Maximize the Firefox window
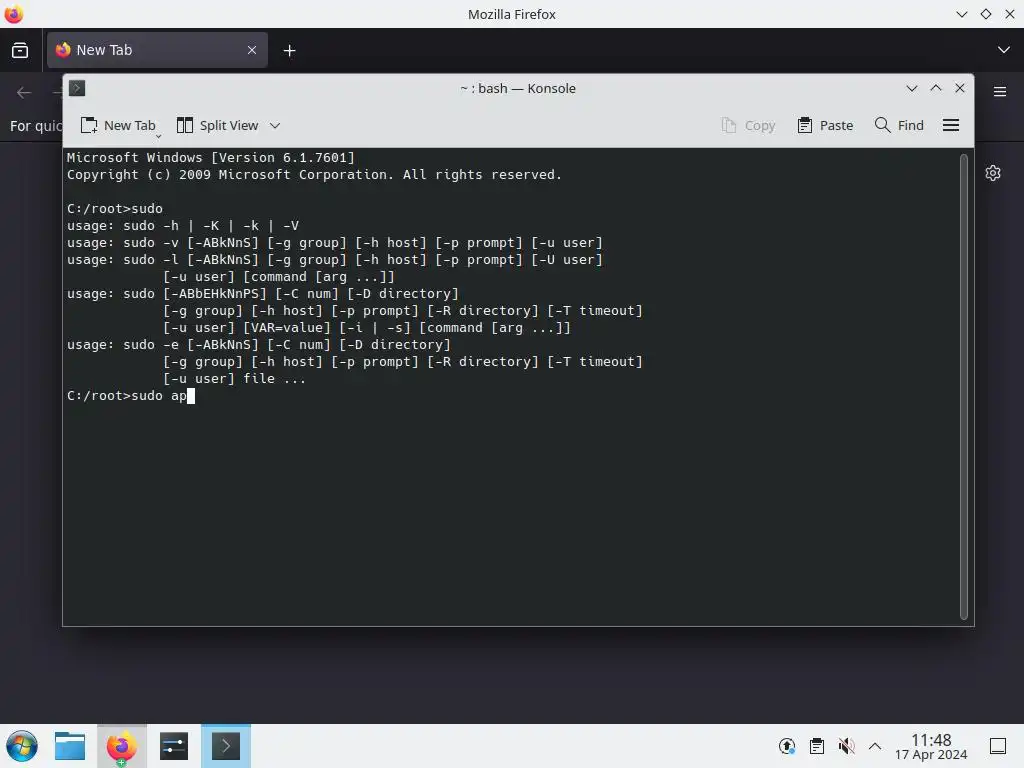 pyautogui.click(x=986, y=14)
